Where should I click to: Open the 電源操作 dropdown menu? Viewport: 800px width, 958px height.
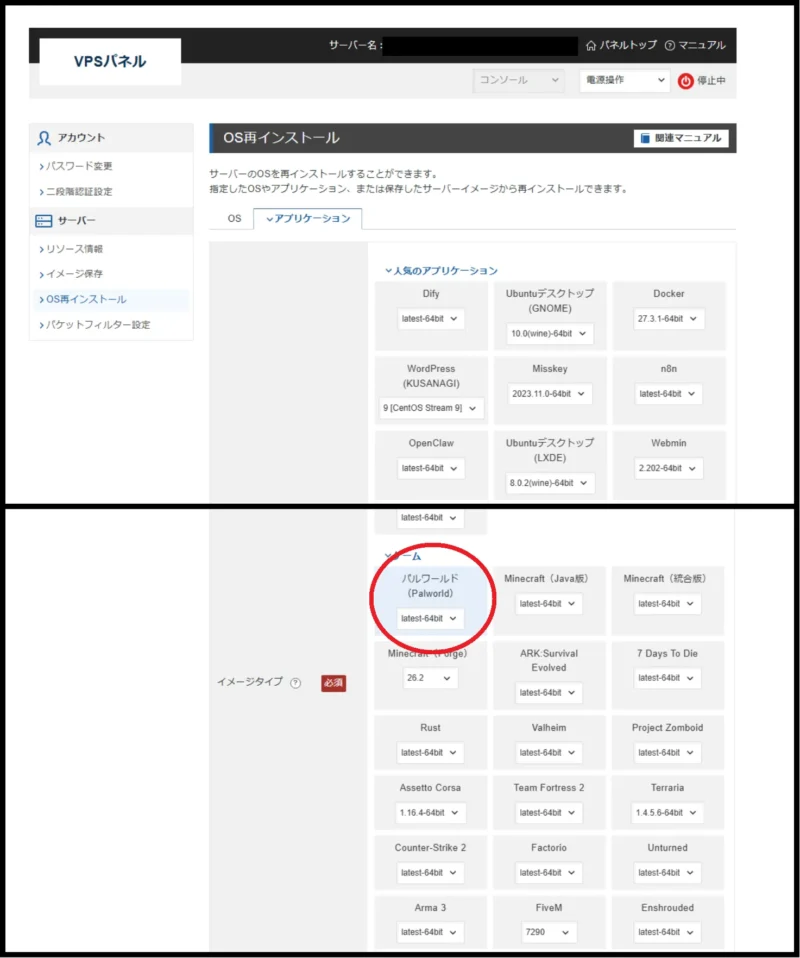[x=625, y=80]
